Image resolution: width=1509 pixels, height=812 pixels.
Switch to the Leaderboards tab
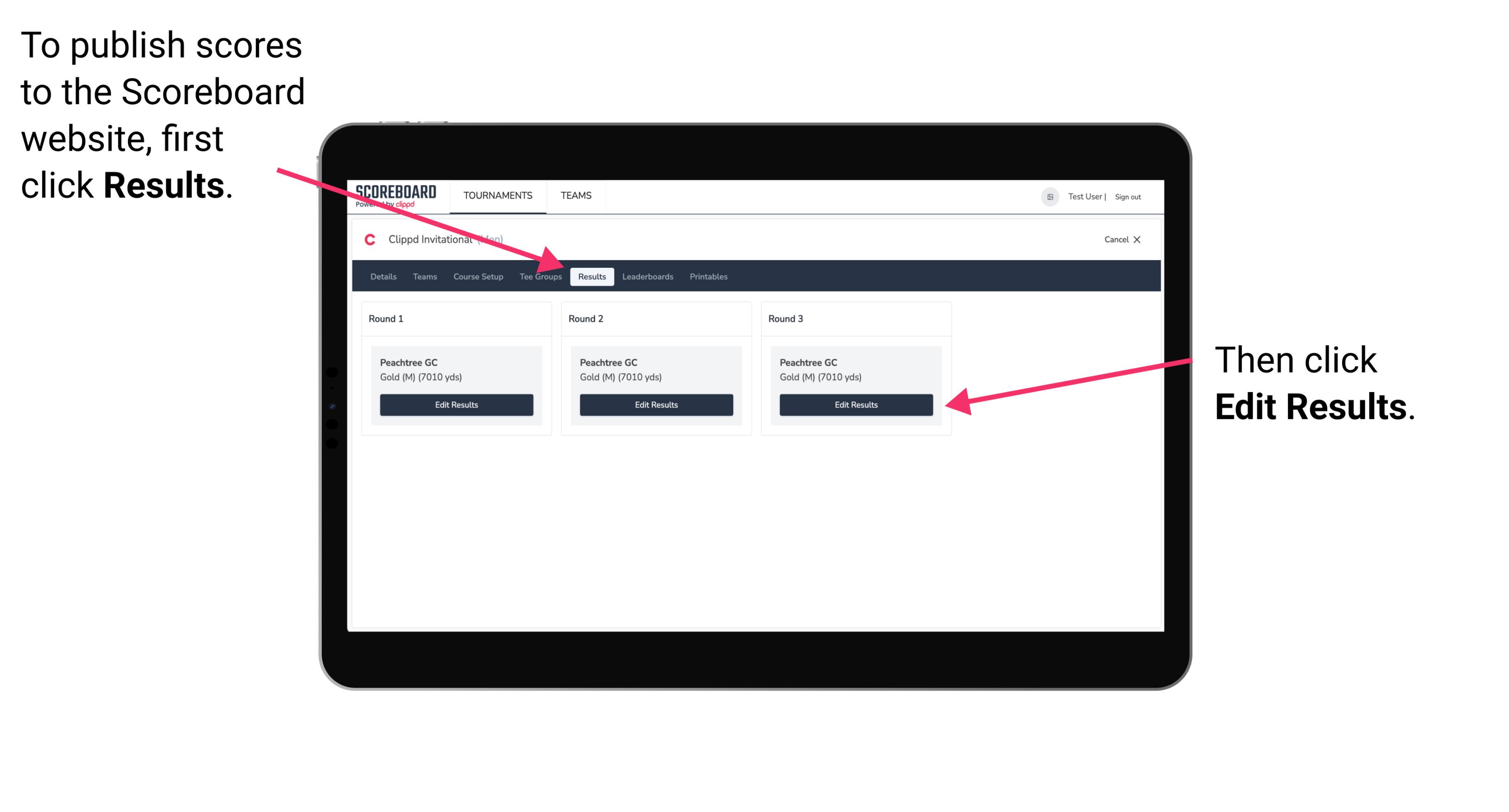click(649, 276)
